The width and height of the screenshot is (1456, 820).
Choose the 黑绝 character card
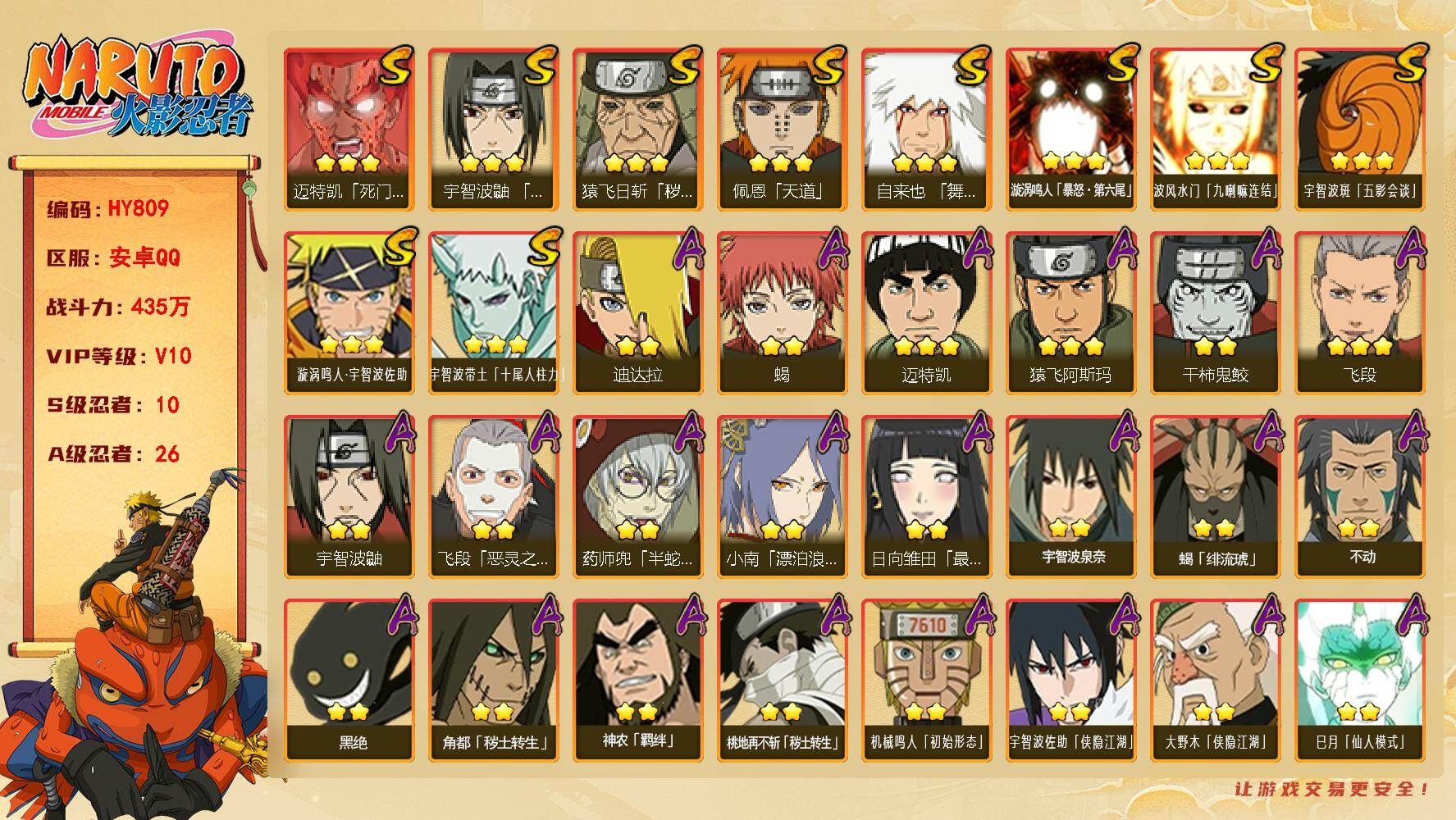coord(349,681)
